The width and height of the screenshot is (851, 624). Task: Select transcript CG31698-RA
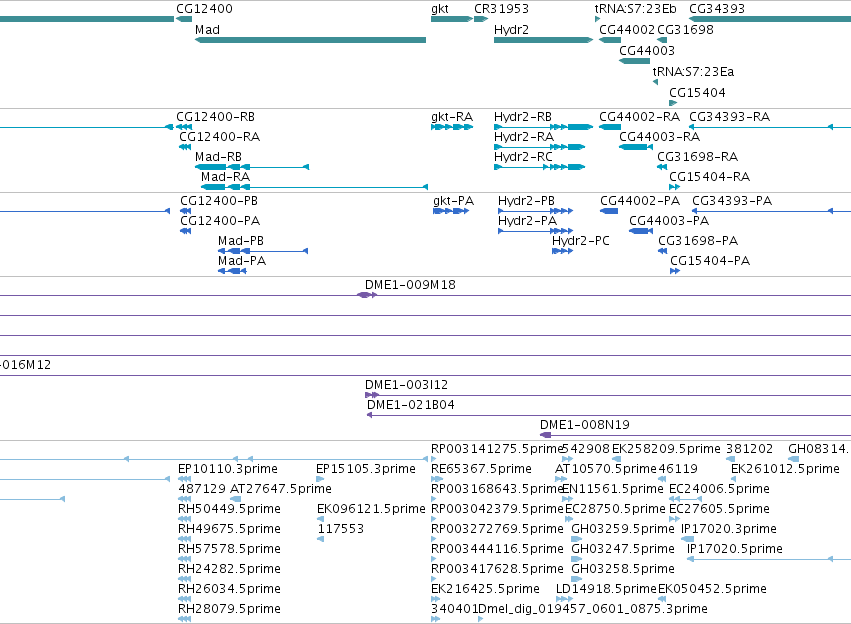[662, 167]
